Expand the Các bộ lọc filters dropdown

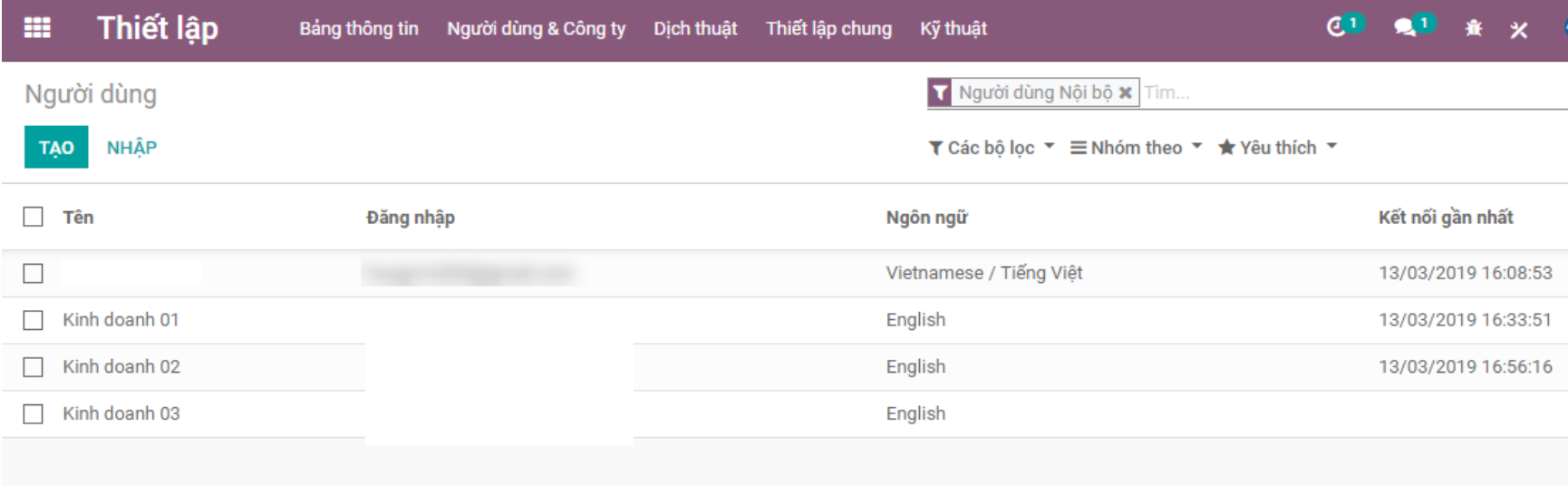coord(992,148)
